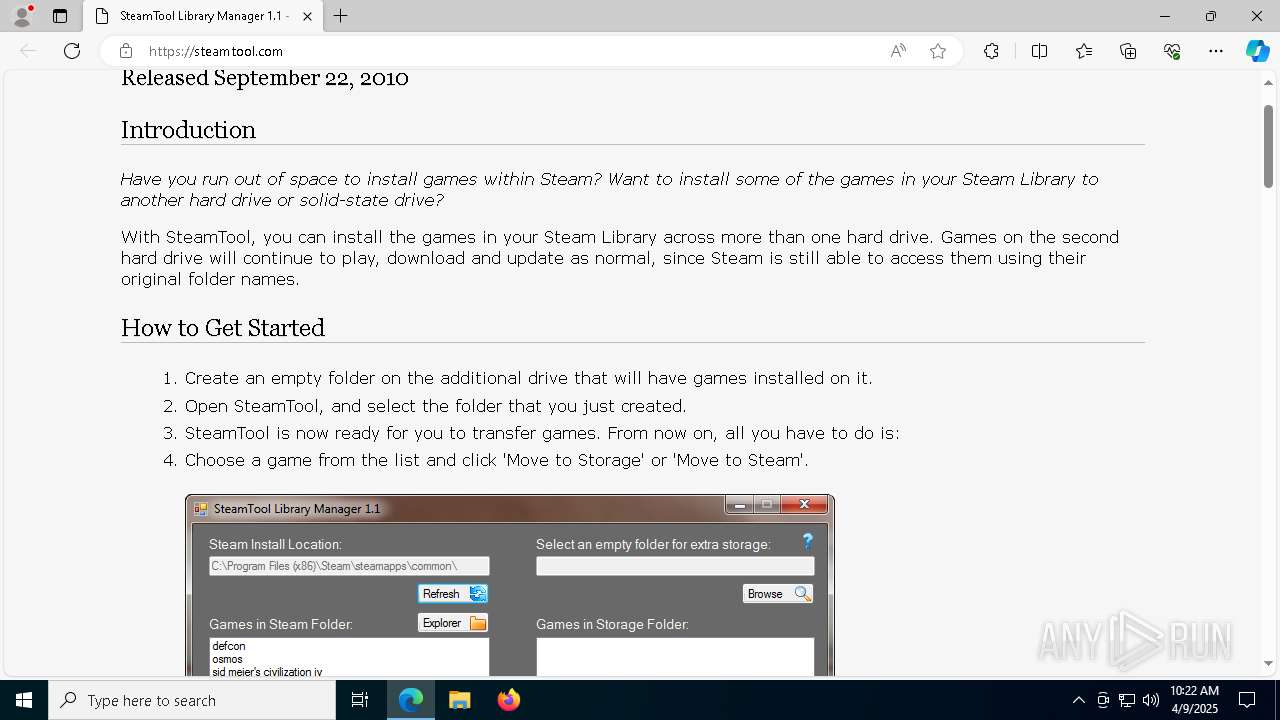1280x720 pixels.
Task: Open the browser profile icon
Action: pyautogui.click(x=22, y=16)
